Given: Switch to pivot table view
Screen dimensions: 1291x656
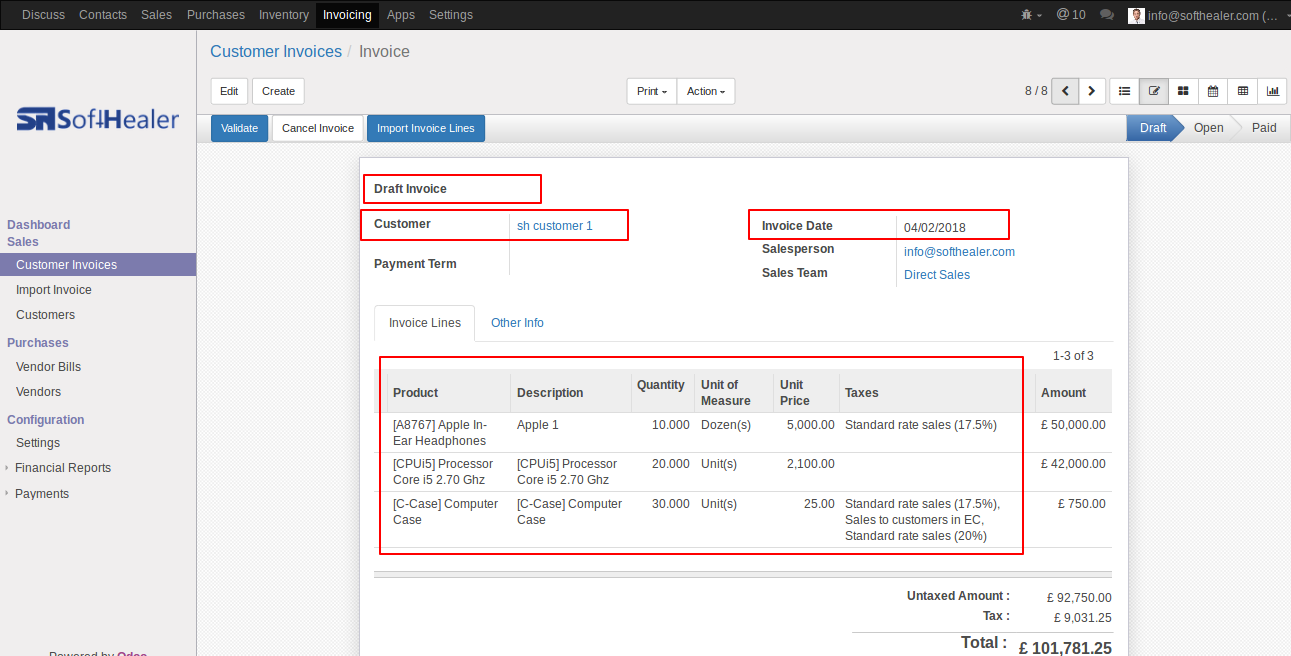Looking at the screenshot, I should (x=1243, y=91).
